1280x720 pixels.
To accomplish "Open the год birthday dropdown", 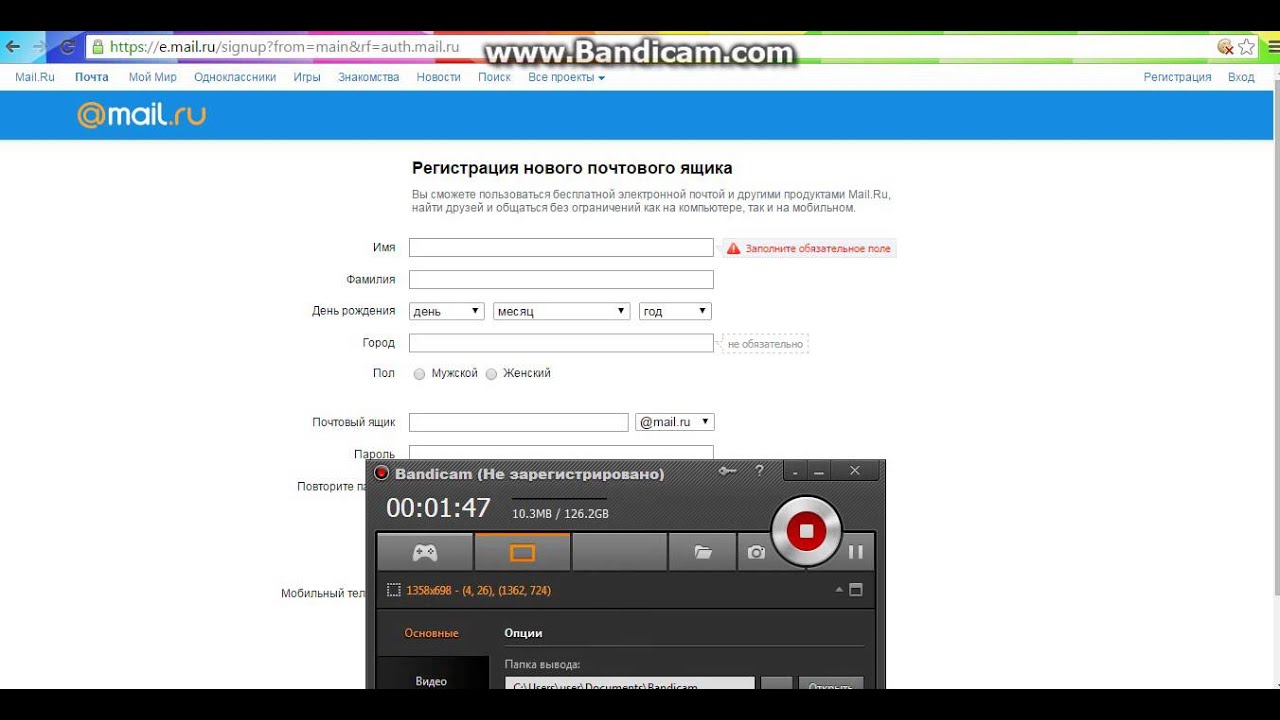I will click(675, 311).
